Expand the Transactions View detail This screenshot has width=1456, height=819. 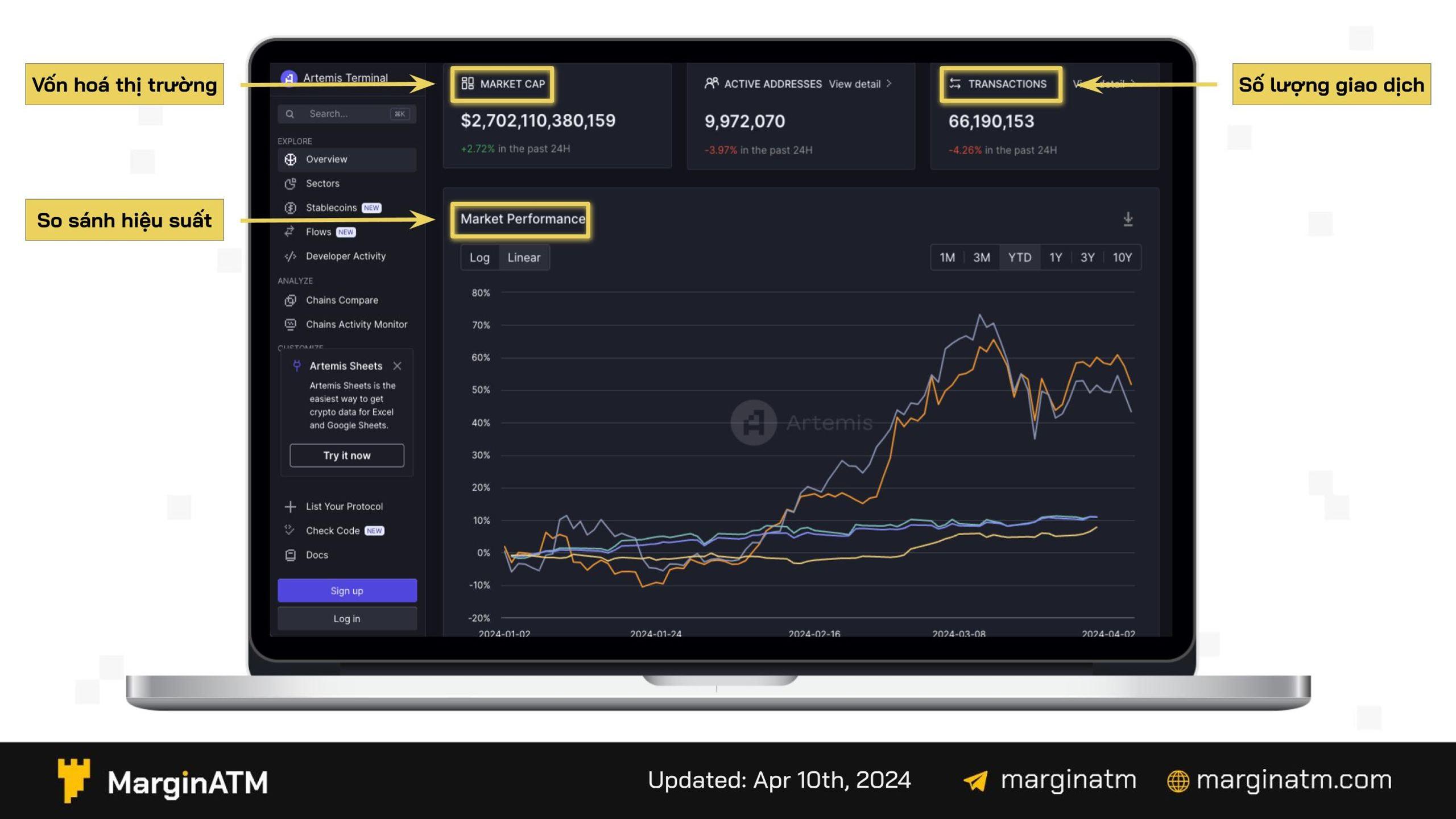coord(1100,83)
